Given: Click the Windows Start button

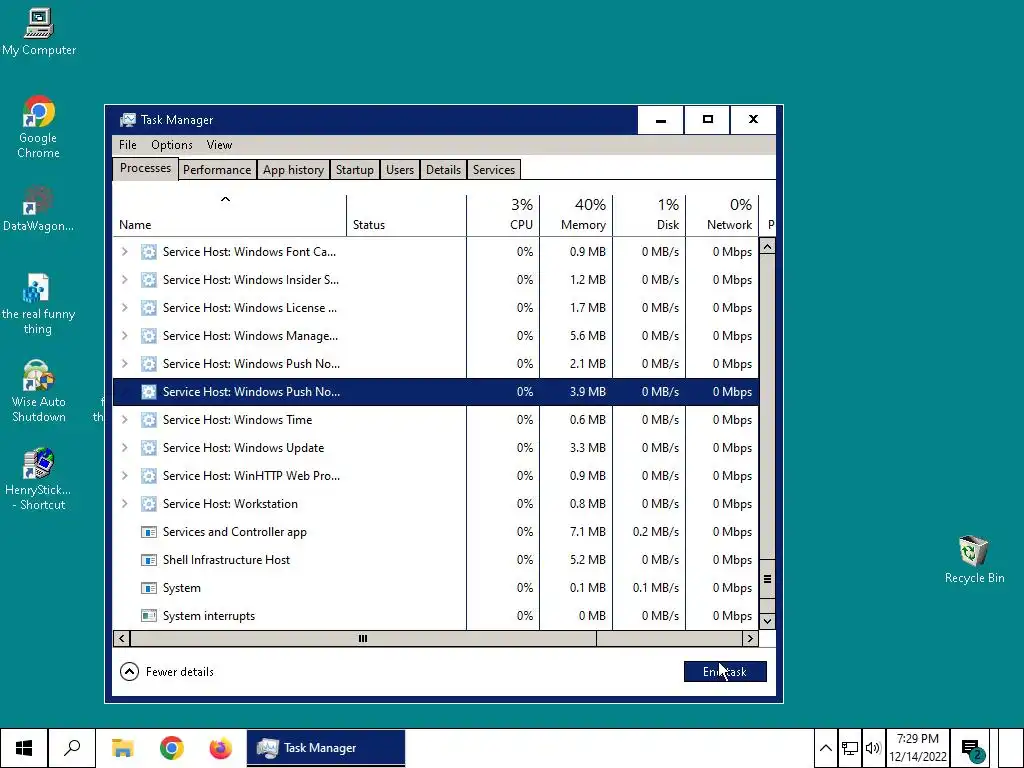Looking at the screenshot, I should (24, 748).
